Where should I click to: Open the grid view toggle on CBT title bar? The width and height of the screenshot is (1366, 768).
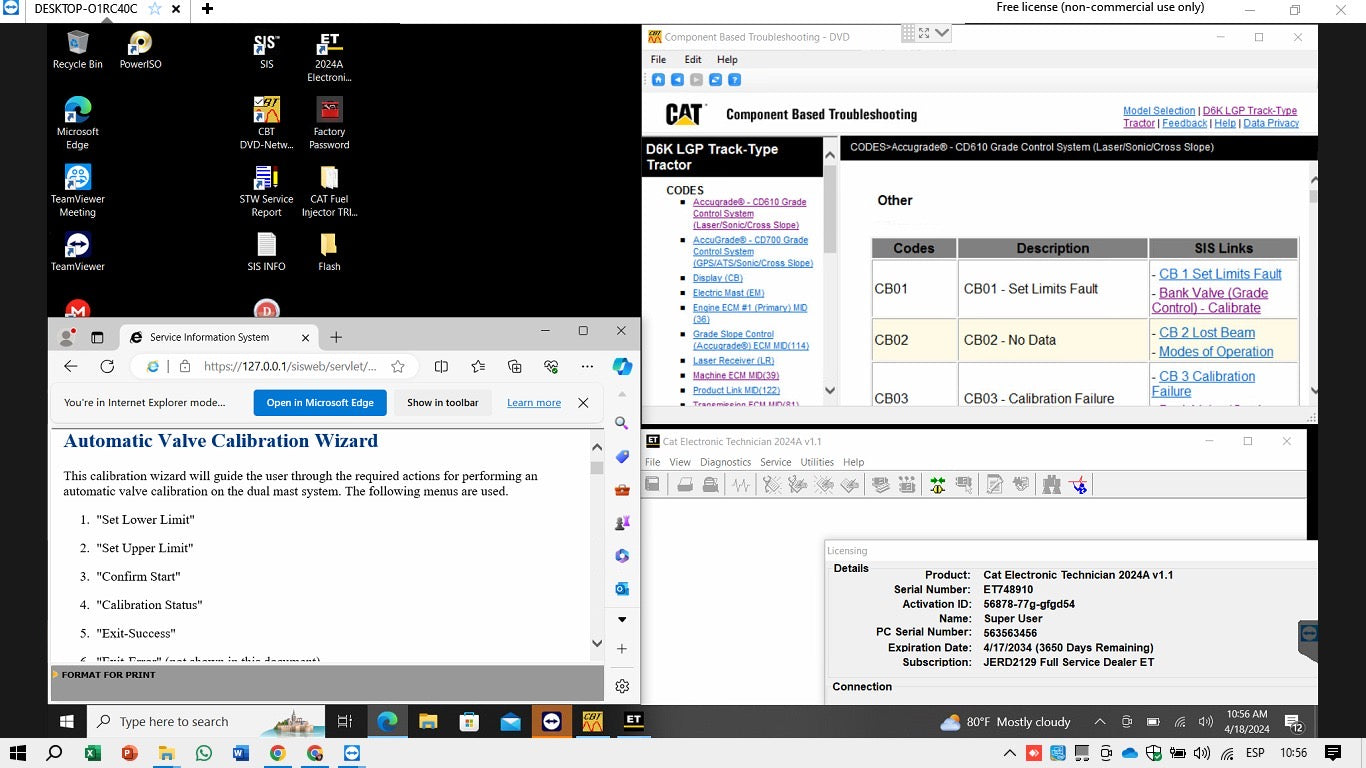pyautogui.click(x=907, y=33)
